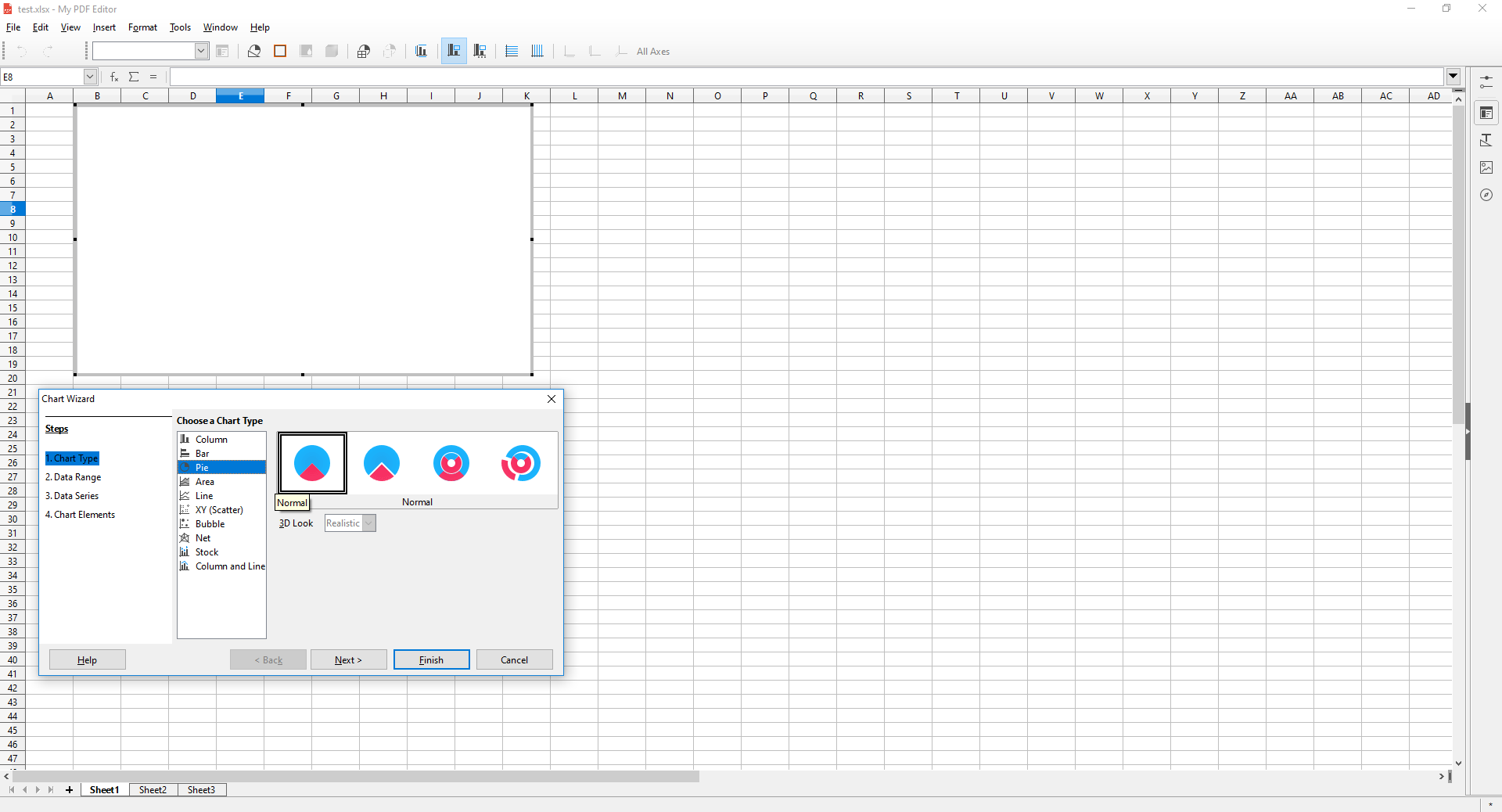
Task: Click the Data Table toolbar icon
Action: tap(390, 52)
